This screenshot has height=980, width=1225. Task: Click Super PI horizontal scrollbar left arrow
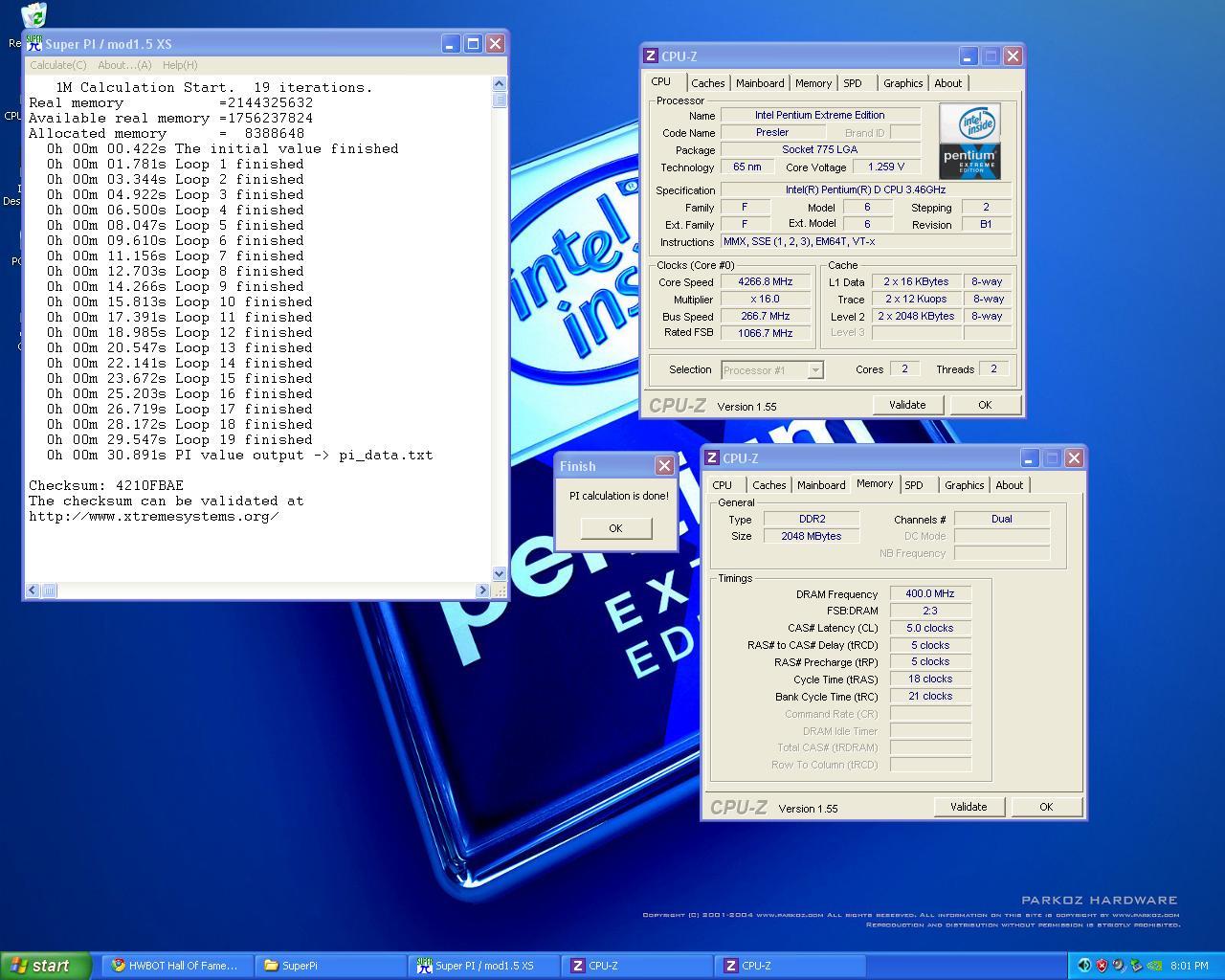[x=33, y=590]
